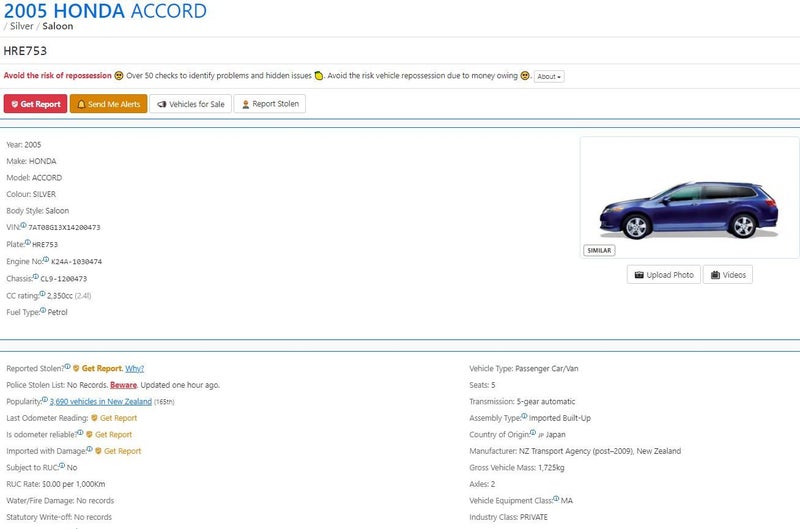
Task: Click the info icon next to VIN
Action: (23, 225)
